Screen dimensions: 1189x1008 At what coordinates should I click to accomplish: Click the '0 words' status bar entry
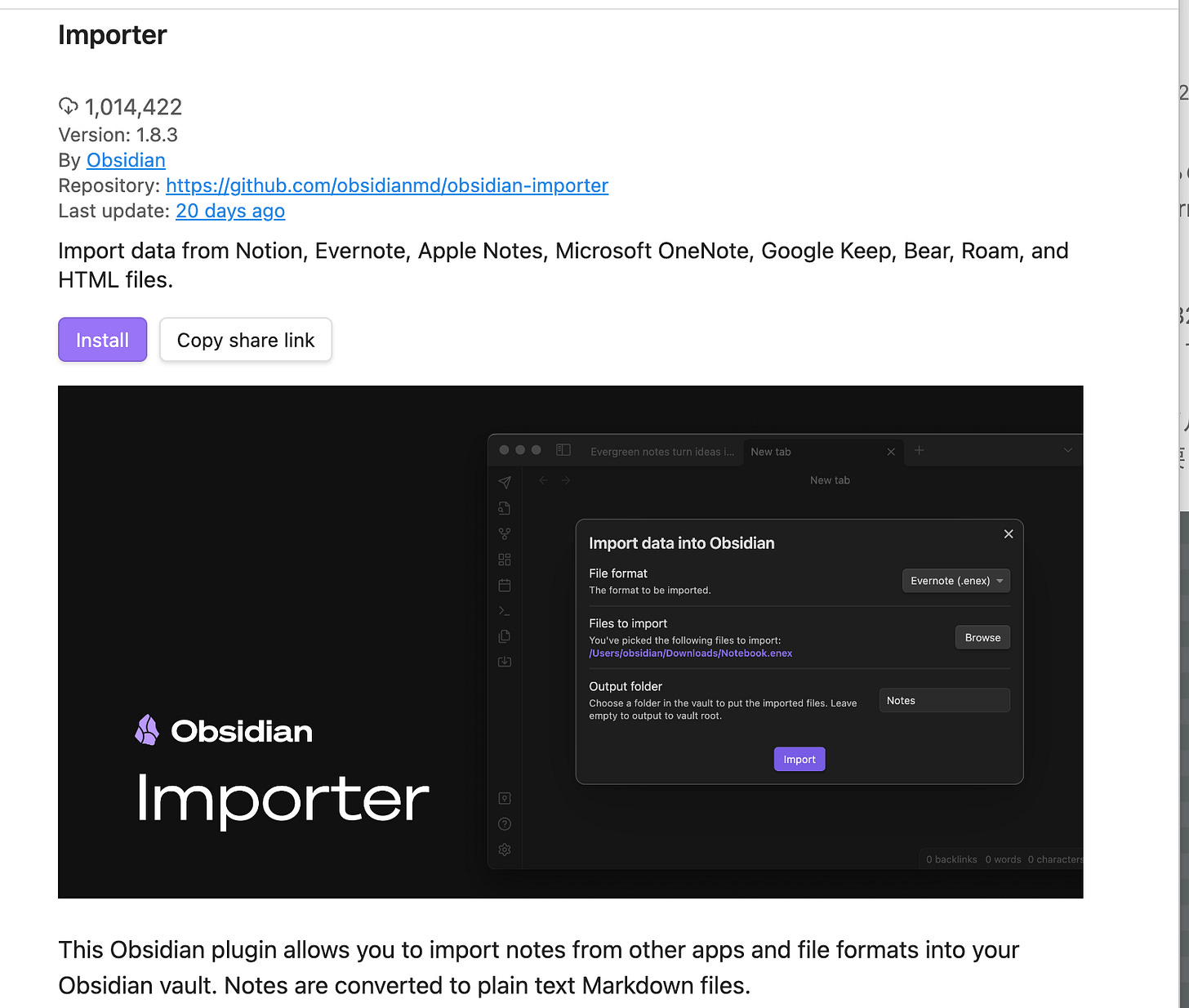[x=1003, y=859]
